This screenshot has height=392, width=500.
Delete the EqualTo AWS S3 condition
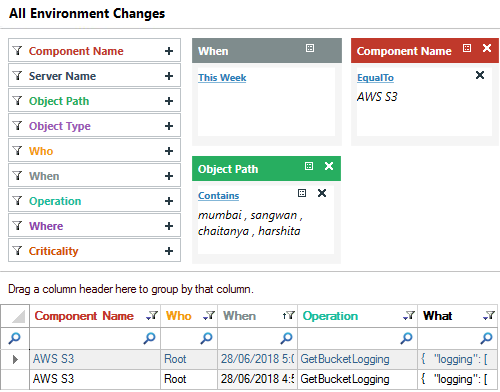[480, 75]
